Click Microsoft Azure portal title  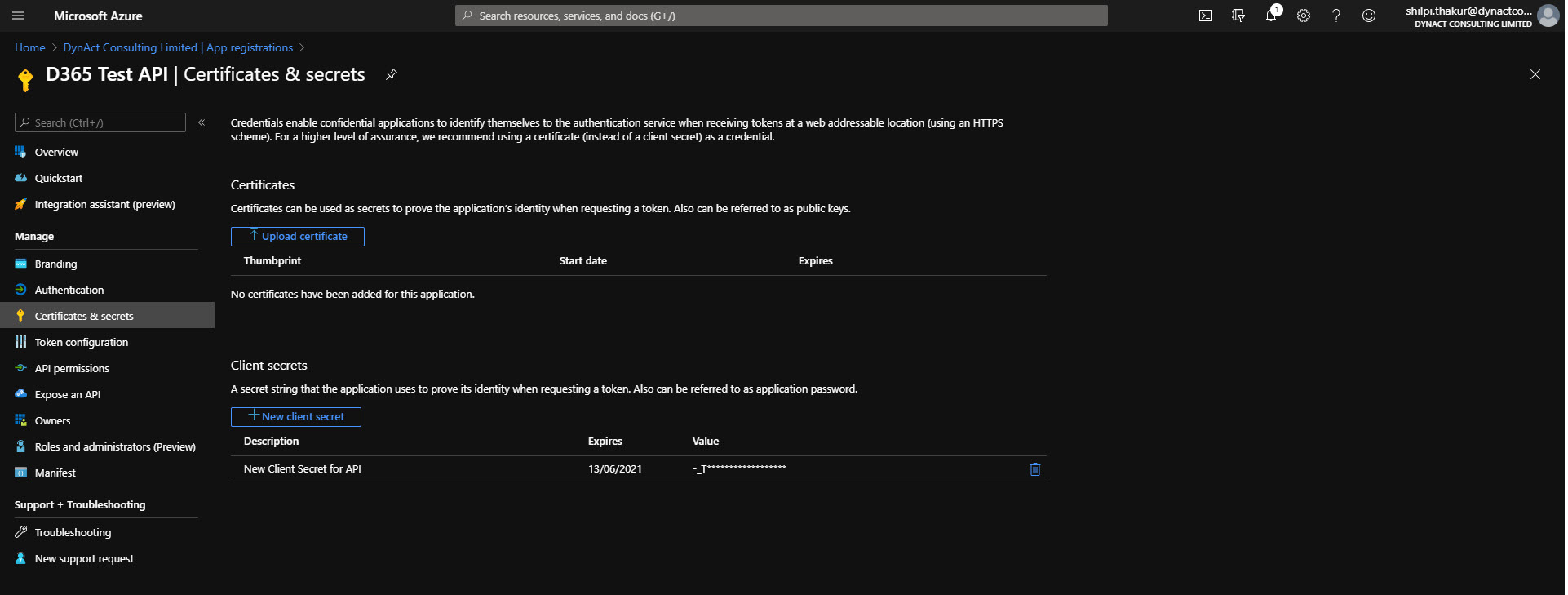click(98, 16)
